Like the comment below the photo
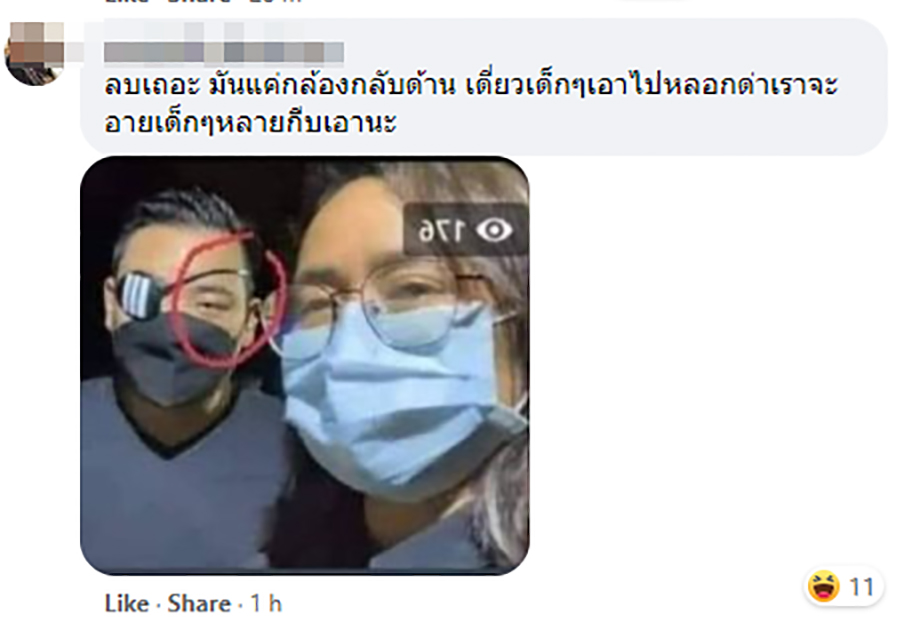This screenshot has width=910, height=622. (x=127, y=604)
